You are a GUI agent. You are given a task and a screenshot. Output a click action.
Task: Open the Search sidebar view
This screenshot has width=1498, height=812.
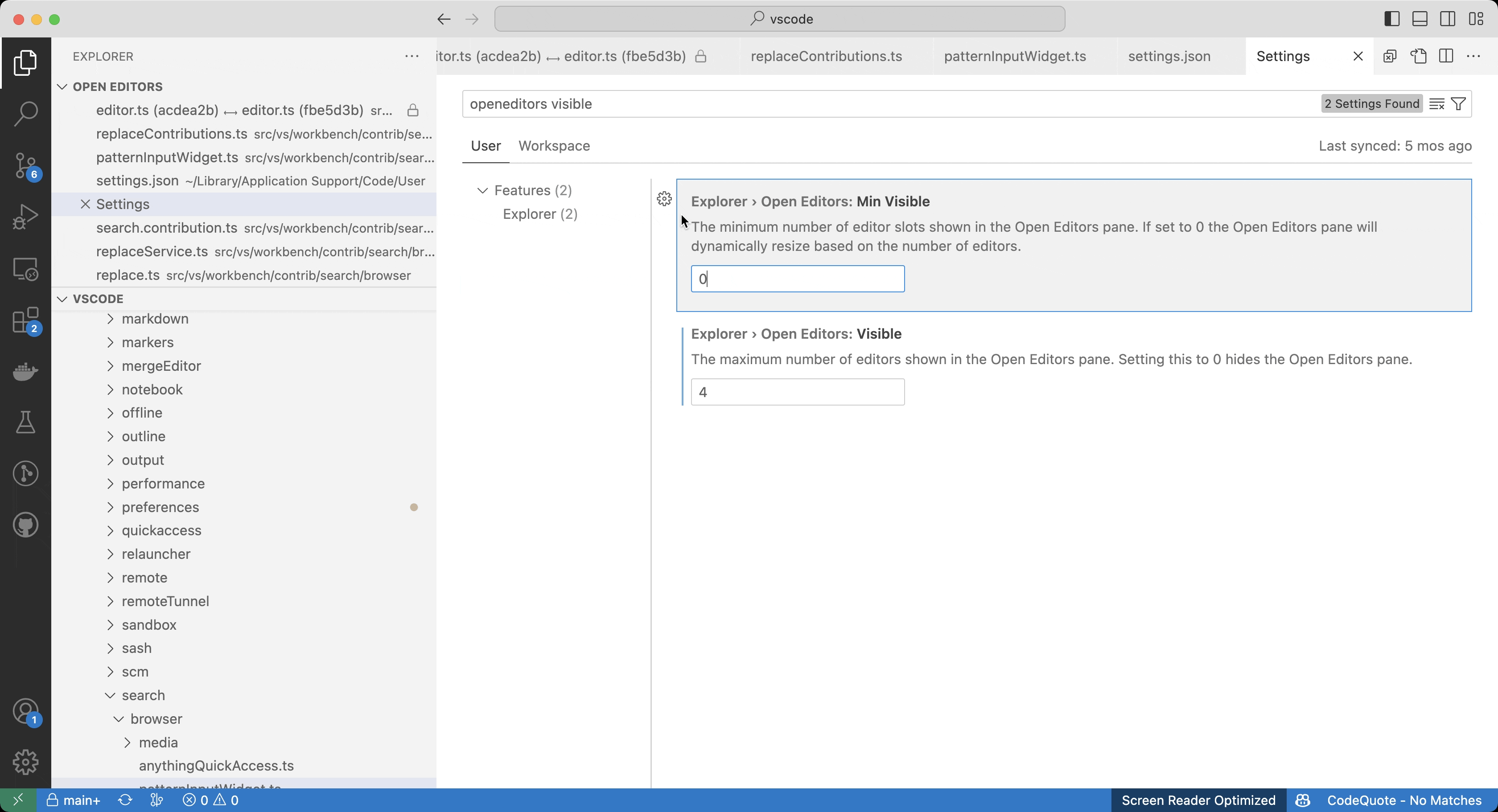(x=25, y=113)
